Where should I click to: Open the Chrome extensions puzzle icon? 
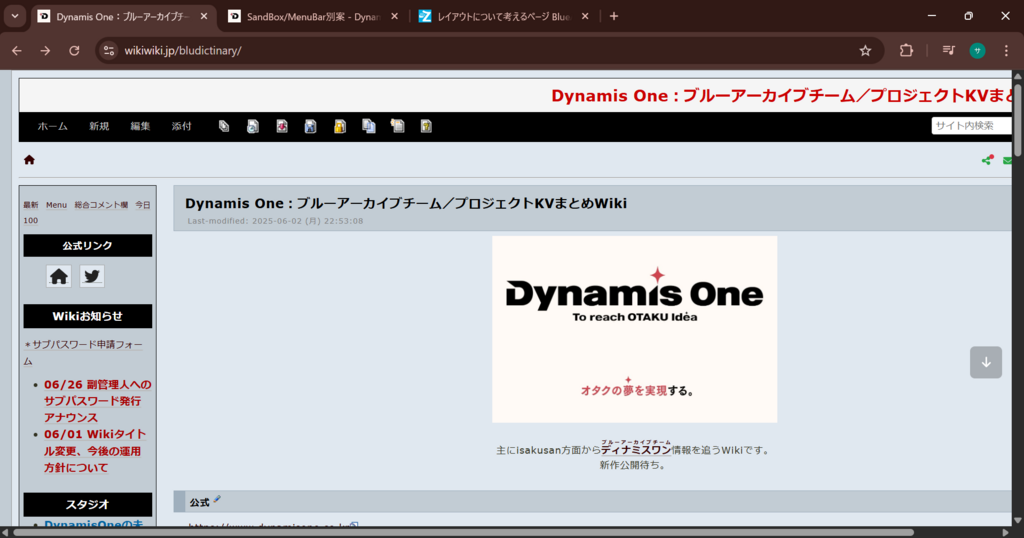coord(906,50)
